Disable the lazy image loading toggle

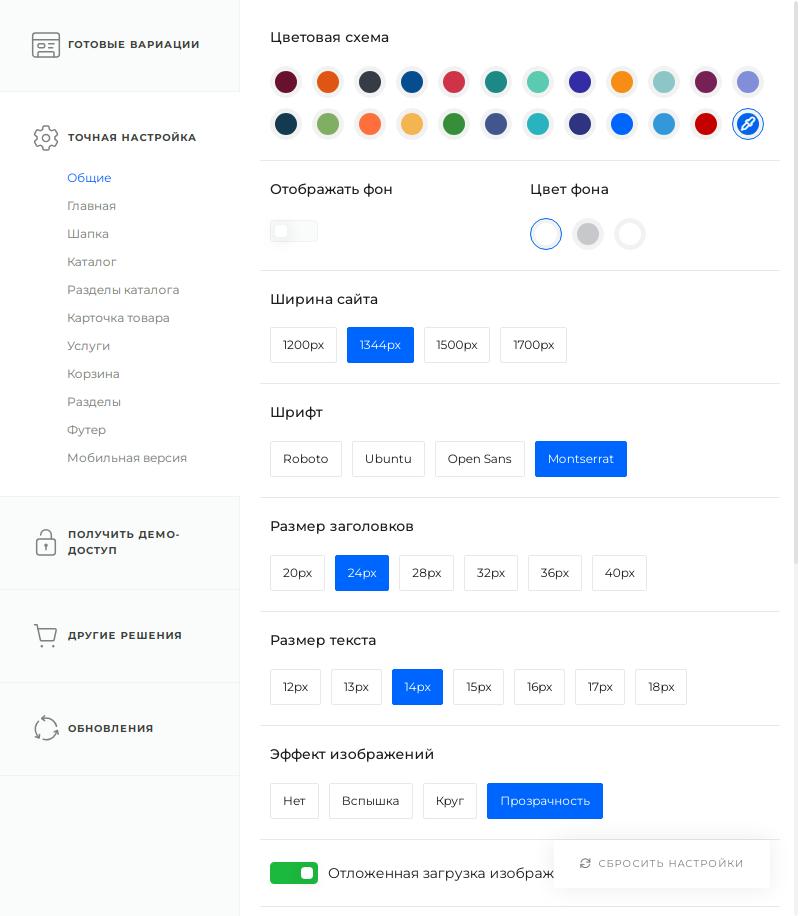(x=294, y=873)
